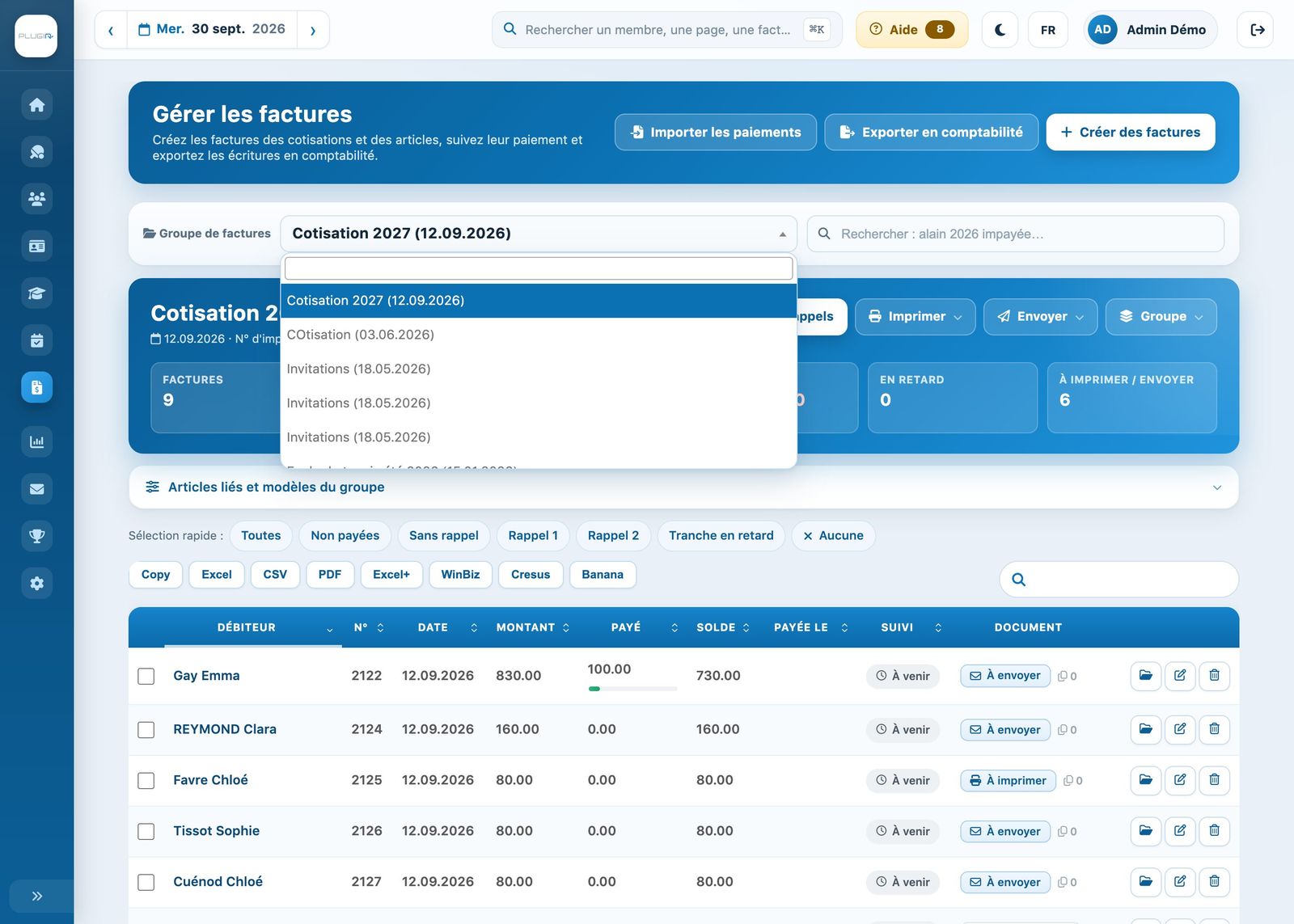1294x924 pixels.
Task: Select the Tissot Sophie row checkbox
Action: click(146, 831)
